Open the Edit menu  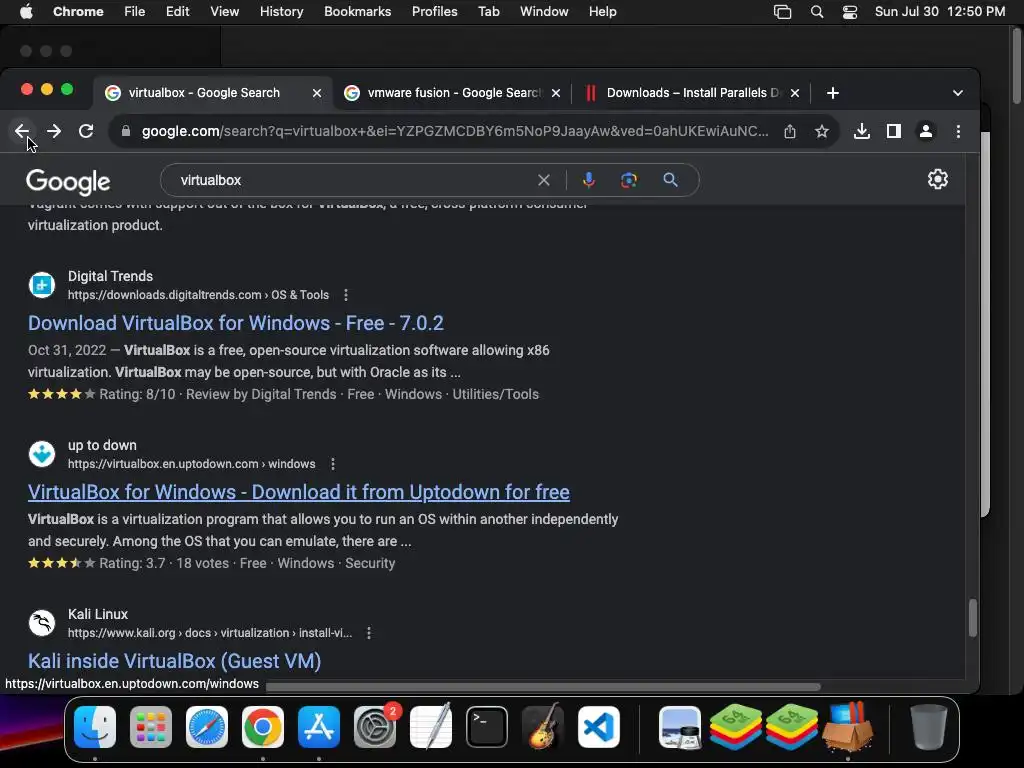(x=177, y=12)
